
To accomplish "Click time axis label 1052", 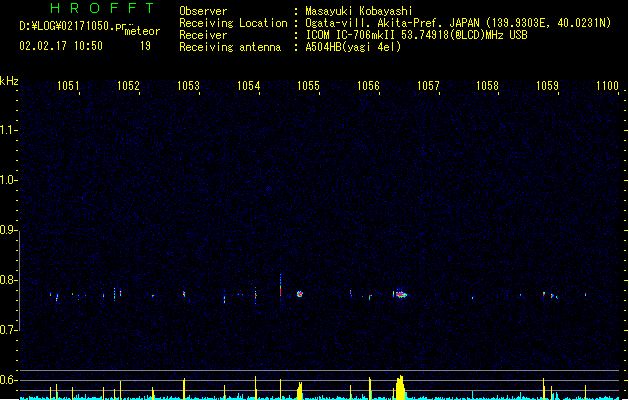I will [x=128, y=85].
